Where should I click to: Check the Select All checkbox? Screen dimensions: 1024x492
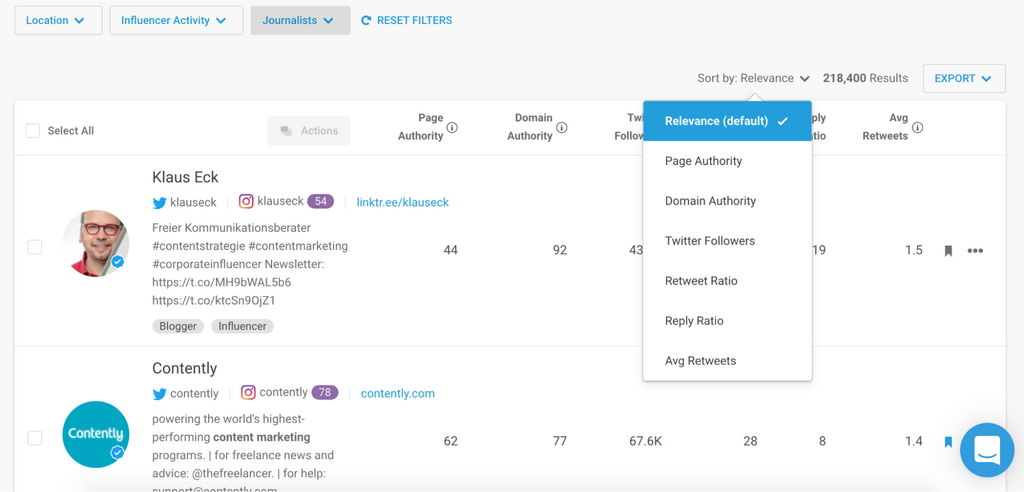pos(33,131)
